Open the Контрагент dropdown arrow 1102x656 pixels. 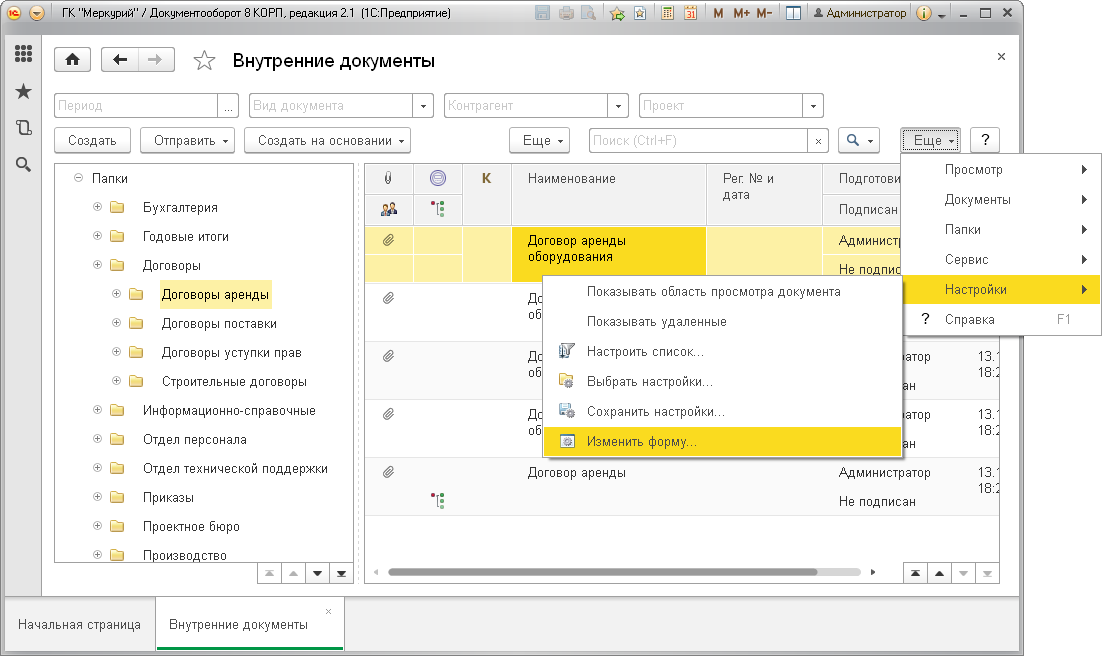pyautogui.click(x=618, y=105)
